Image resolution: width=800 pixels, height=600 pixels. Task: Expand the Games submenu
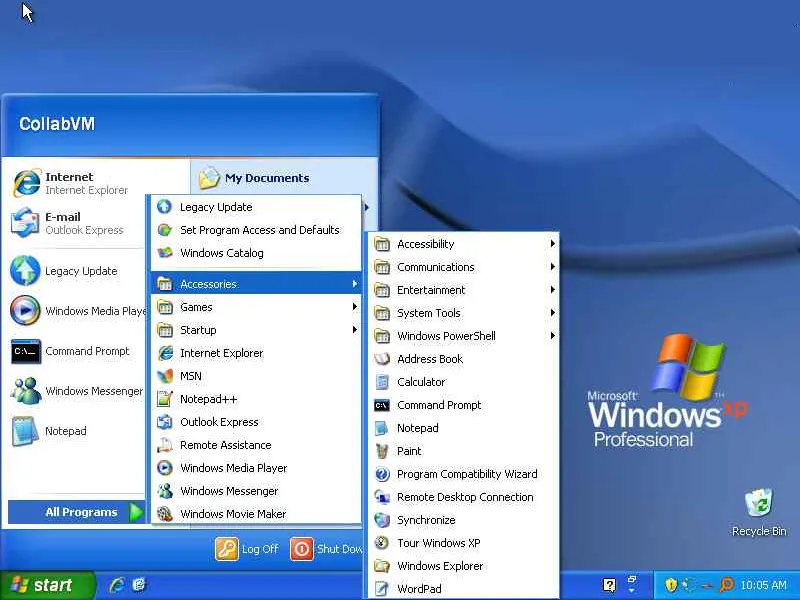[x=256, y=307]
